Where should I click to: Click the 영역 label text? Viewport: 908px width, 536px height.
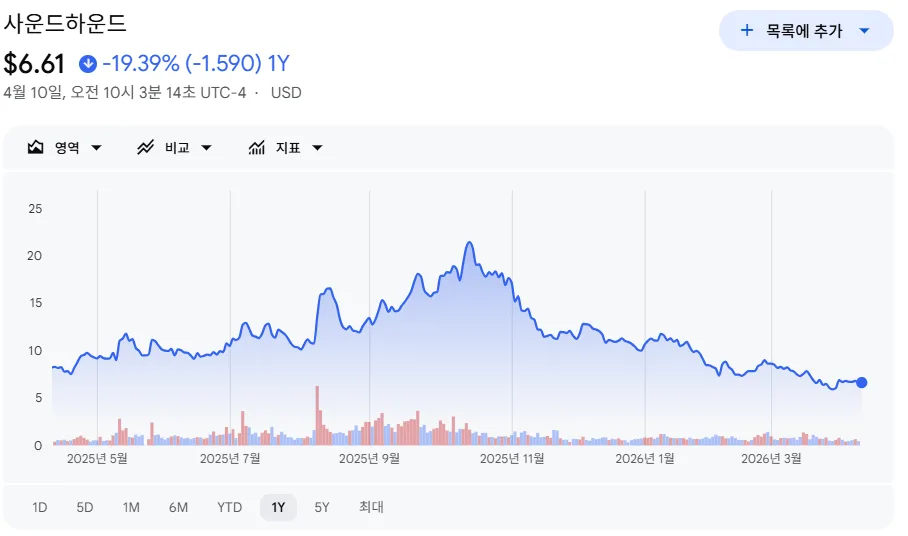[x=67, y=148]
